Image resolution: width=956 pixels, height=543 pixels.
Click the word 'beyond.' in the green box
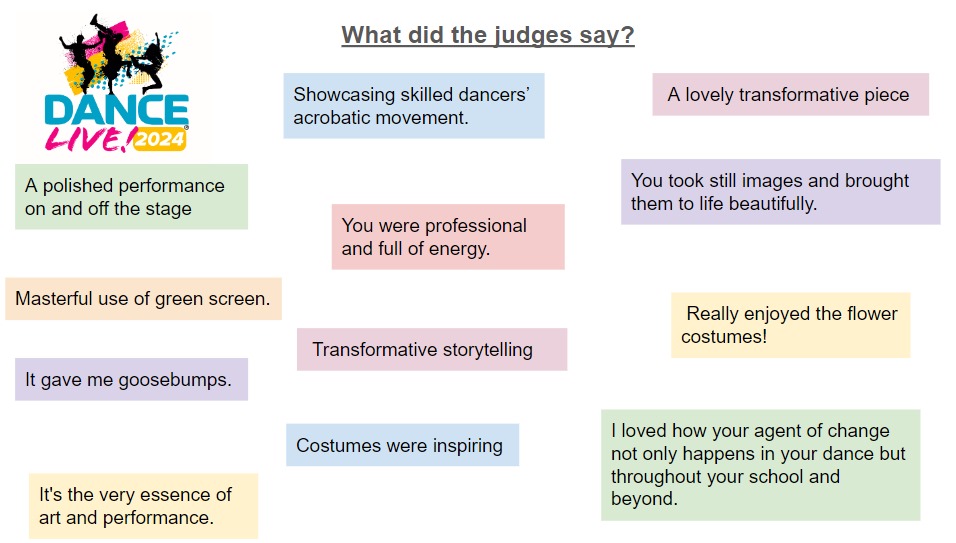click(x=644, y=499)
